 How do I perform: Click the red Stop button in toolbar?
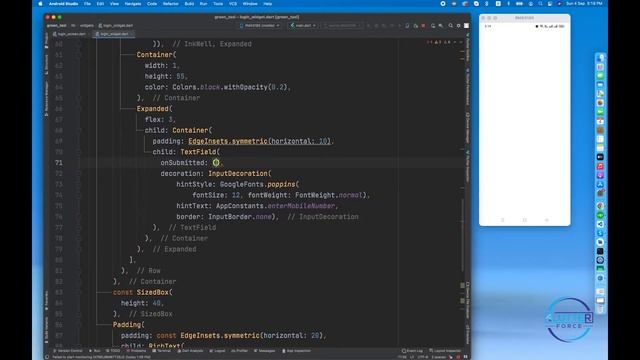[x=423, y=25]
